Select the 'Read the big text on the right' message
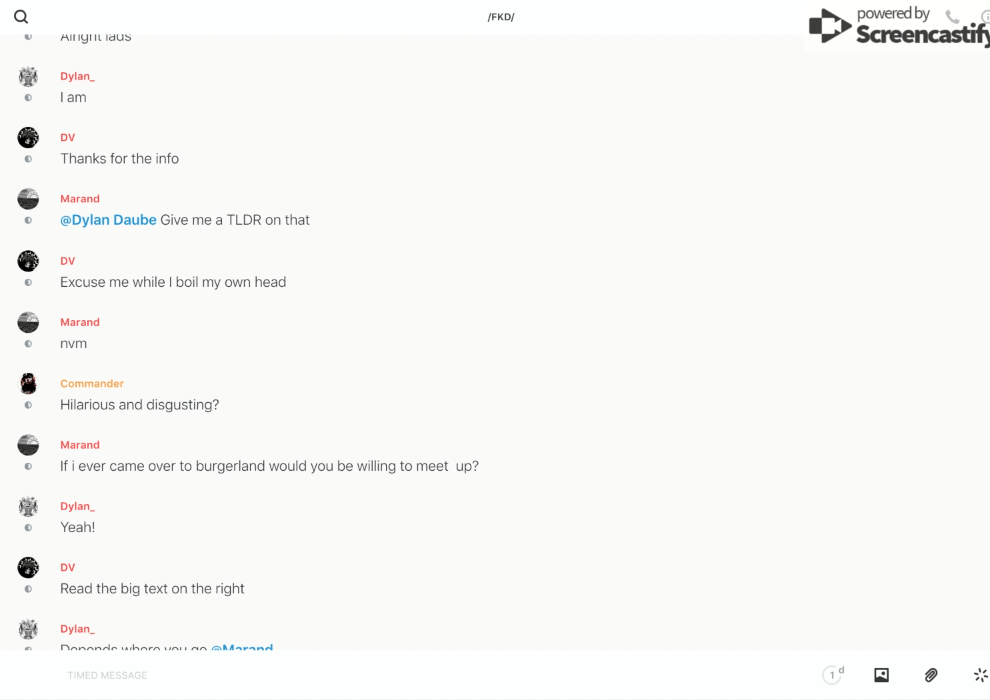The height and width of the screenshot is (700, 990). tap(152, 589)
